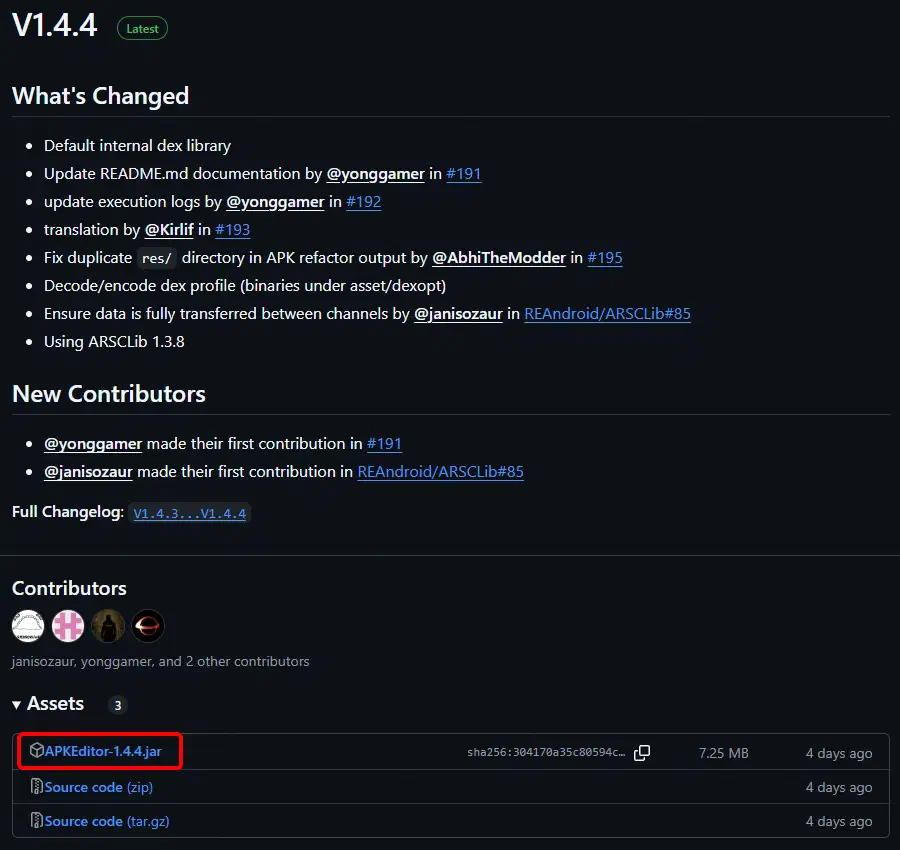Open the first contributor avatar
Screen dimensions: 900x850
pos(27,625)
